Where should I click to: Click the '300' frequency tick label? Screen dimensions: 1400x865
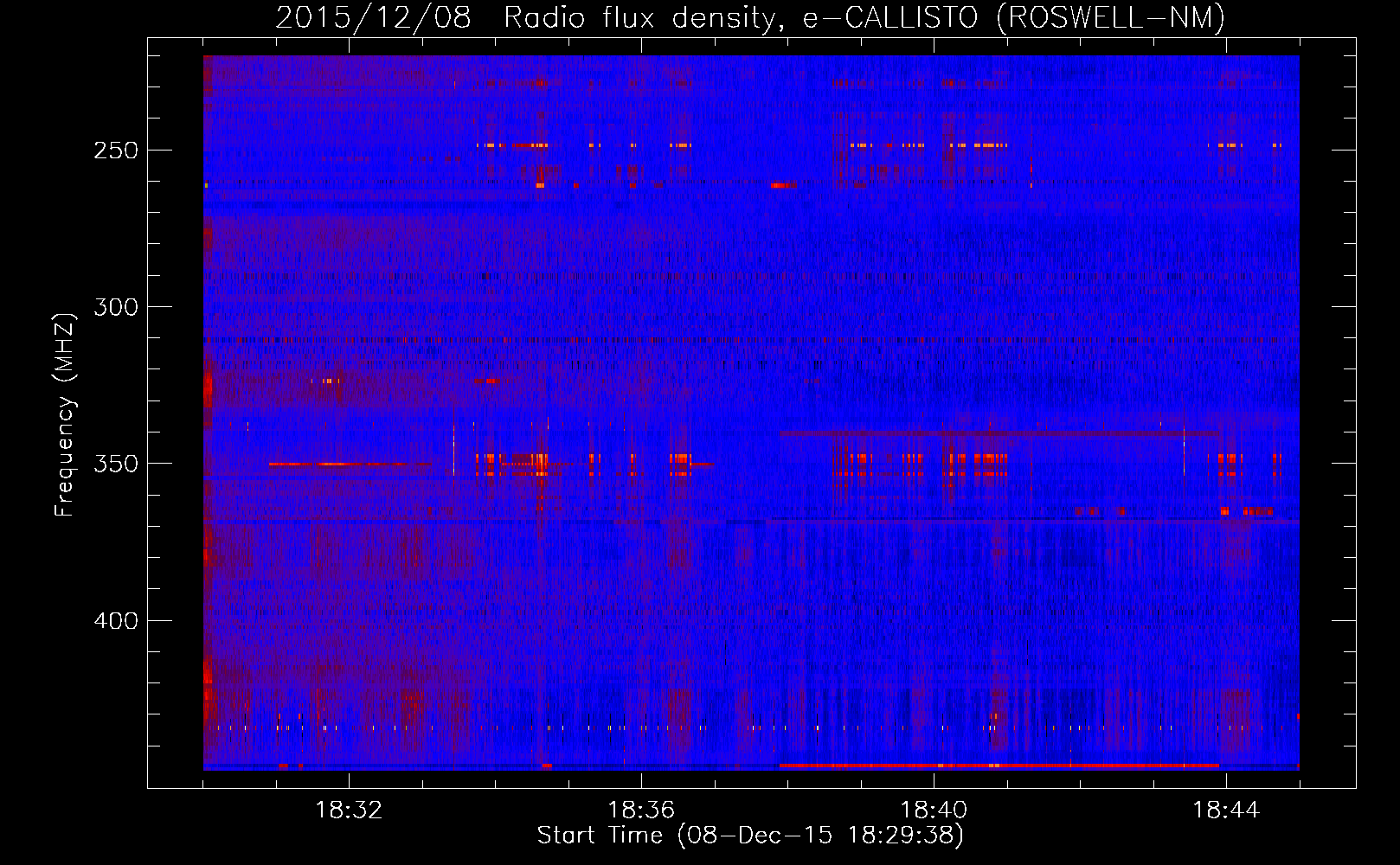116,307
